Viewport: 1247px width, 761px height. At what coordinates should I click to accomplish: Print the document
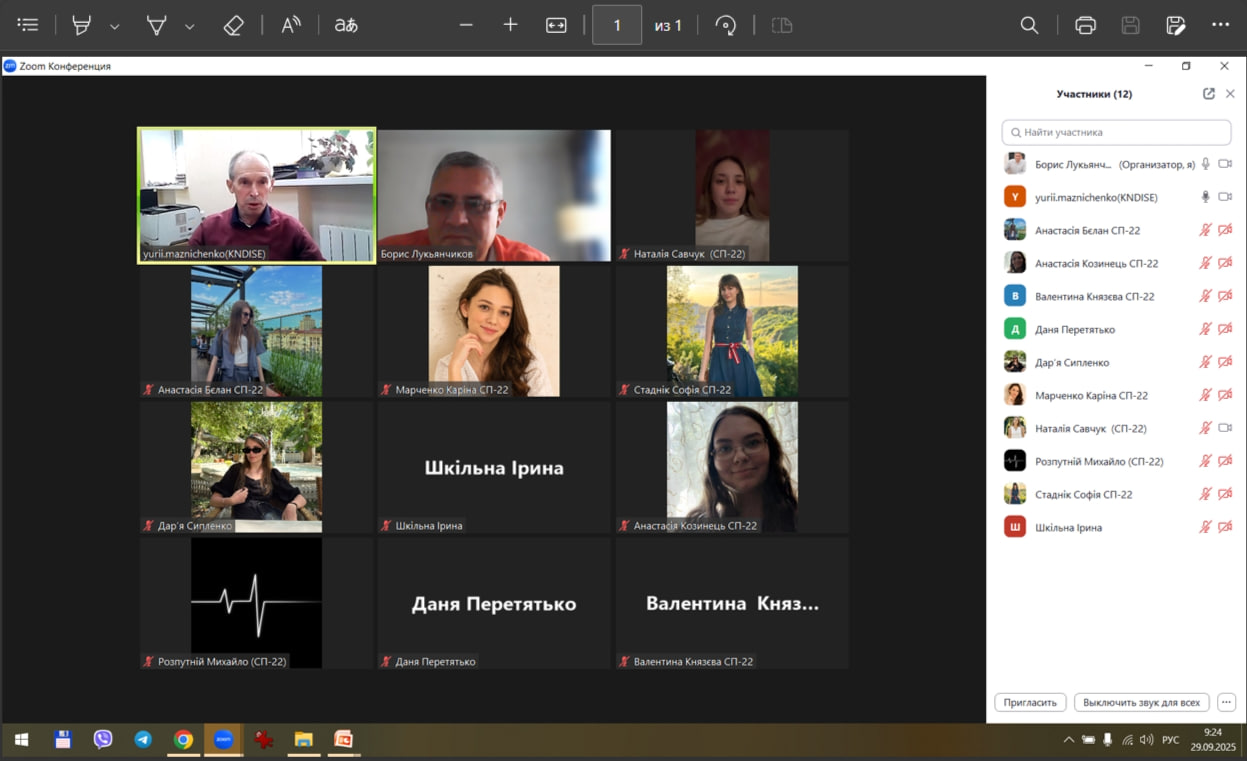(x=1085, y=25)
